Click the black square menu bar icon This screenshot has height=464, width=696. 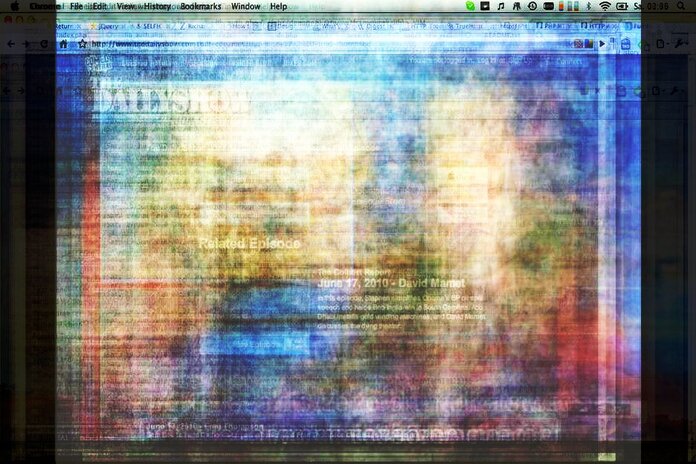[x=485, y=6]
